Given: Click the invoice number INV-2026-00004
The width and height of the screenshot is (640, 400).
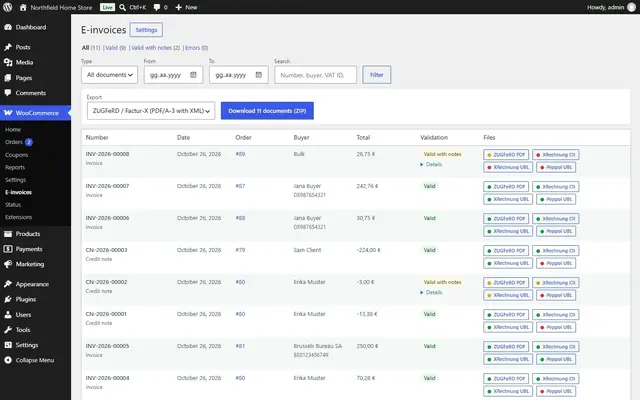Looking at the screenshot, I should [x=107, y=378].
